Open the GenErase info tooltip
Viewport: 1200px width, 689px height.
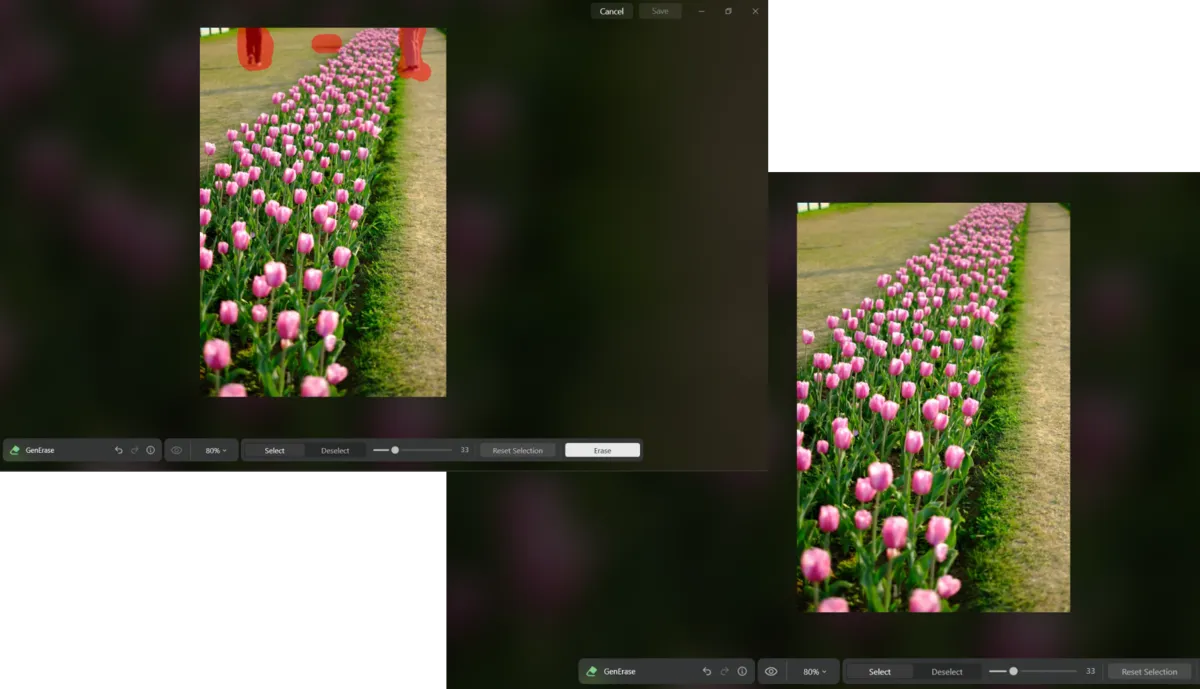point(151,450)
